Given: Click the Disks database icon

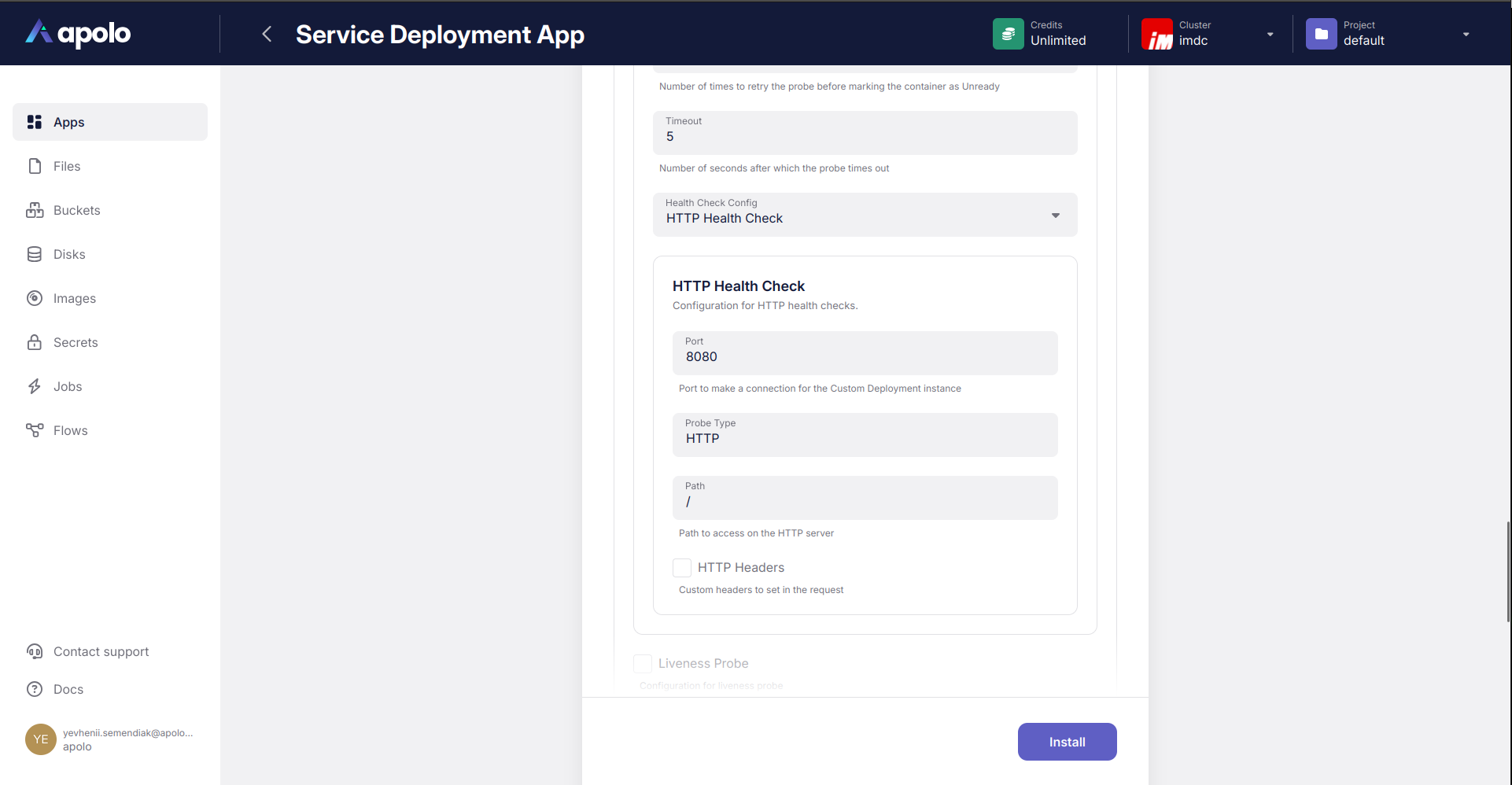Looking at the screenshot, I should tap(35, 254).
